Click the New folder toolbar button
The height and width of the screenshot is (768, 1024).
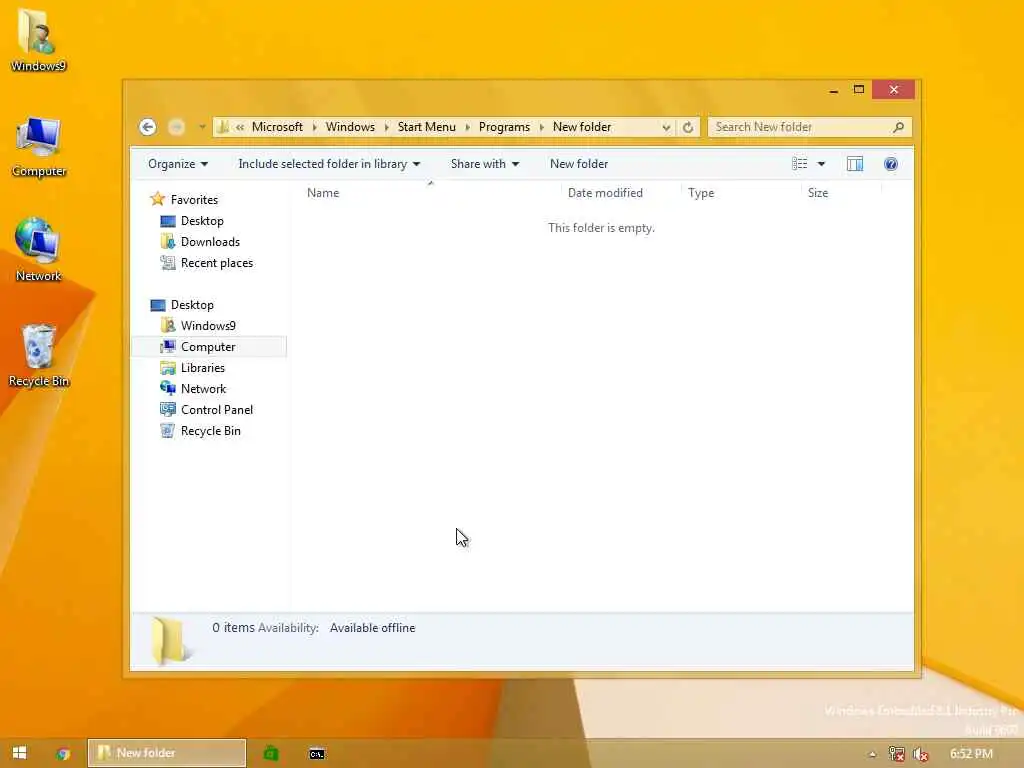pos(579,164)
